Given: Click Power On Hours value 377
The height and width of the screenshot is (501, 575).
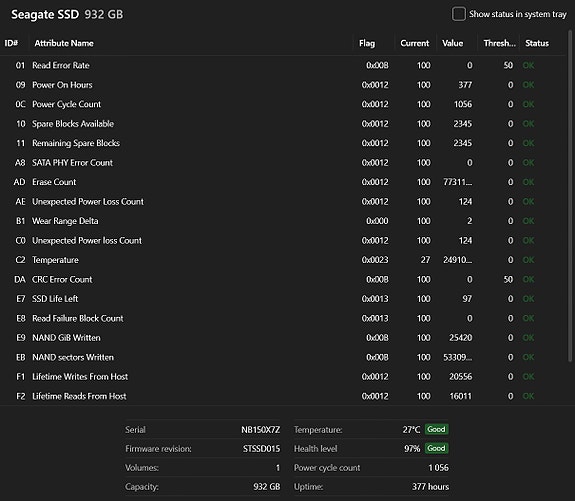Looking at the screenshot, I should point(465,85).
